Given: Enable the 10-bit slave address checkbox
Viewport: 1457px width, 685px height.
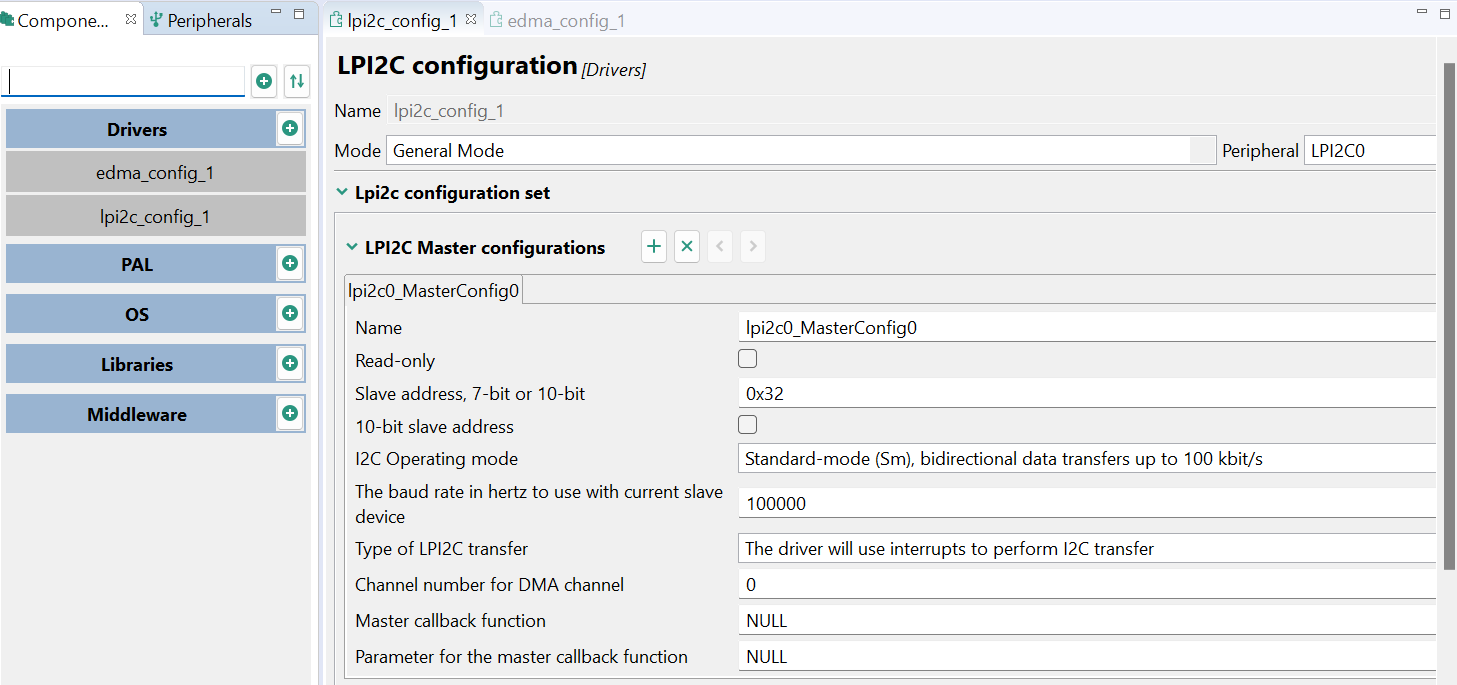Looking at the screenshot, I should [x=747, y=425].
